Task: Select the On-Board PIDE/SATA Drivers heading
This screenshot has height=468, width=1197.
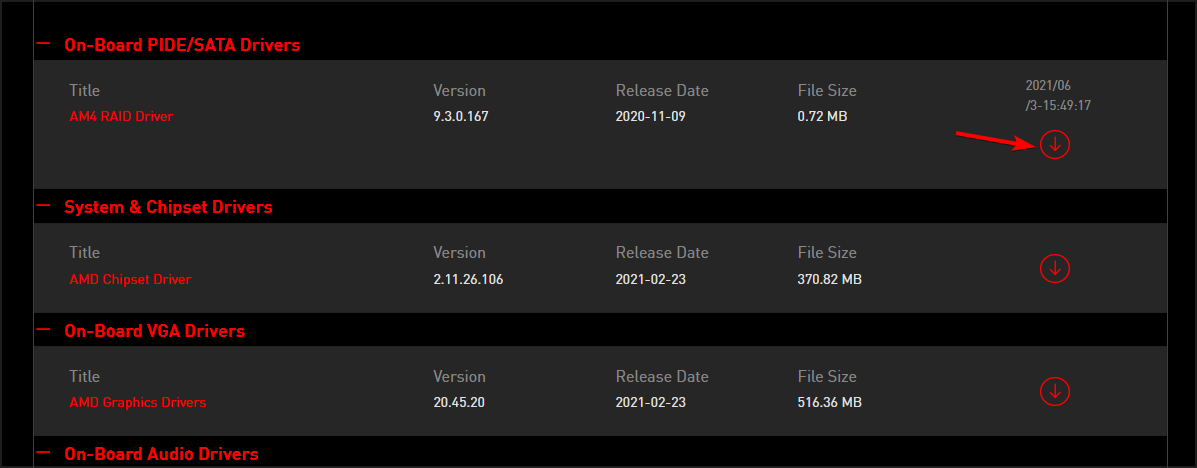Action: tap(182, 45)
